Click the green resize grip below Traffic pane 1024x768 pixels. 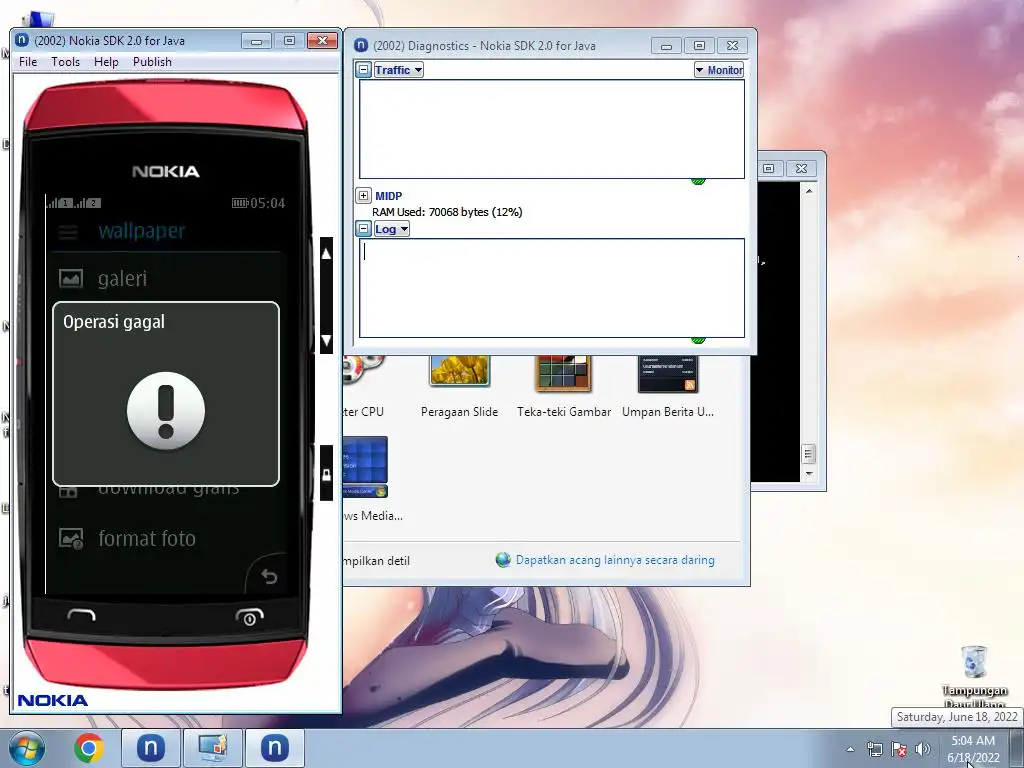pyautogui.click(x=698, y=181)
